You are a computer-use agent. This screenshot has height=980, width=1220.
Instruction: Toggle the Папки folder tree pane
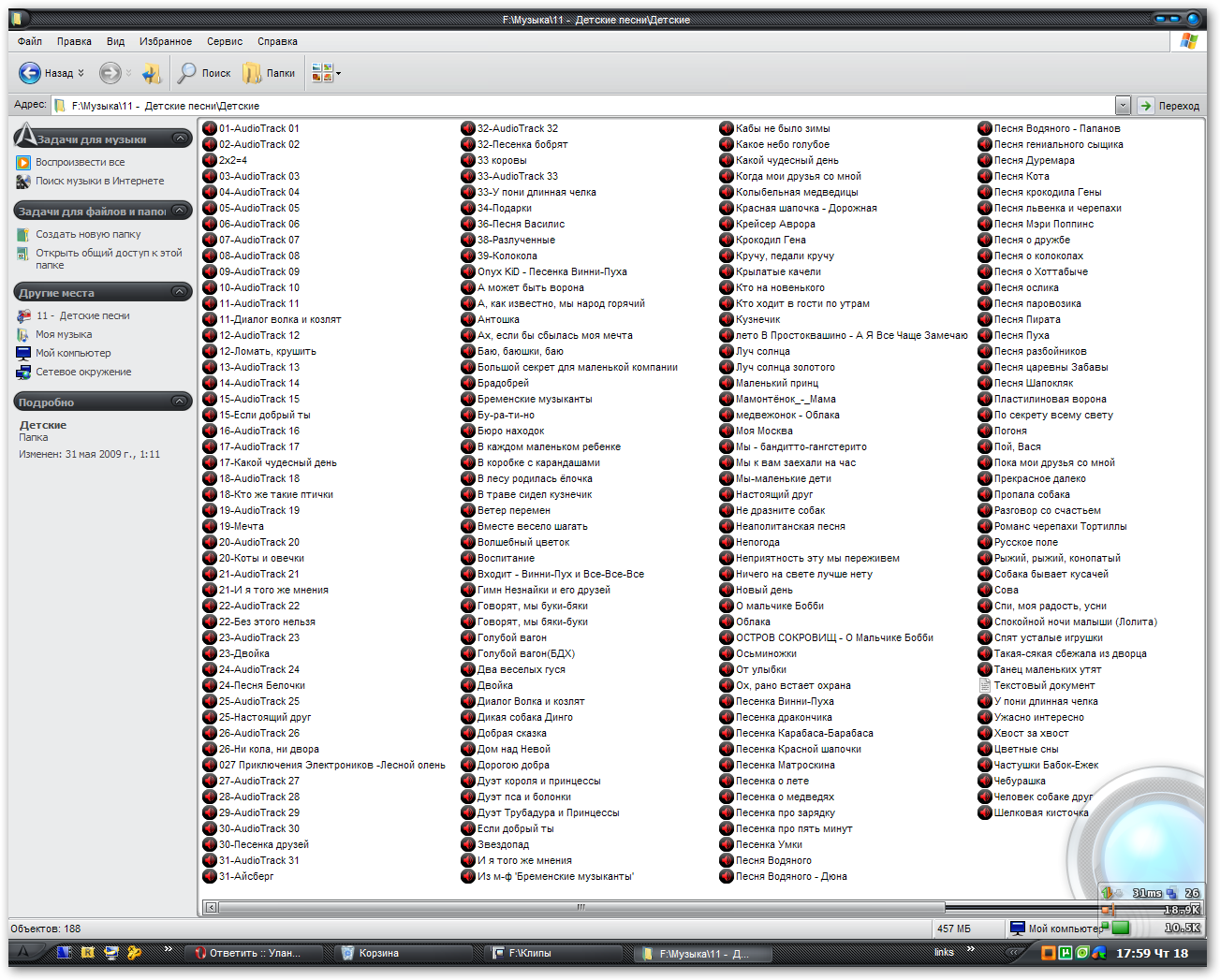pyautogui.click(x=269, y=72)
